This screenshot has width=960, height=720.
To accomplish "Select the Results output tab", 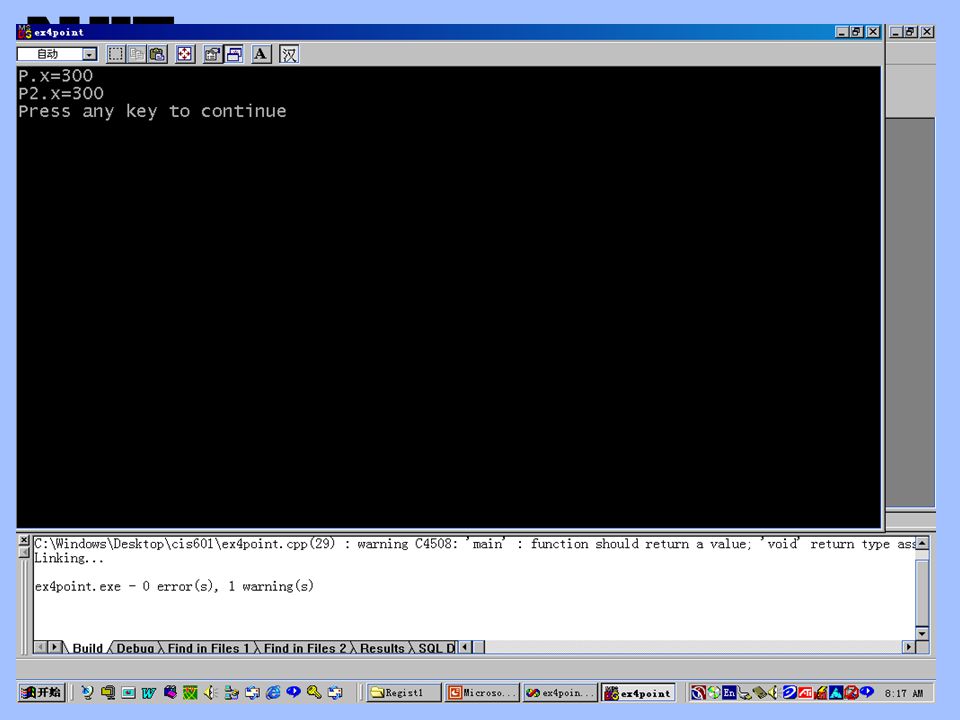I will point(382,648).
